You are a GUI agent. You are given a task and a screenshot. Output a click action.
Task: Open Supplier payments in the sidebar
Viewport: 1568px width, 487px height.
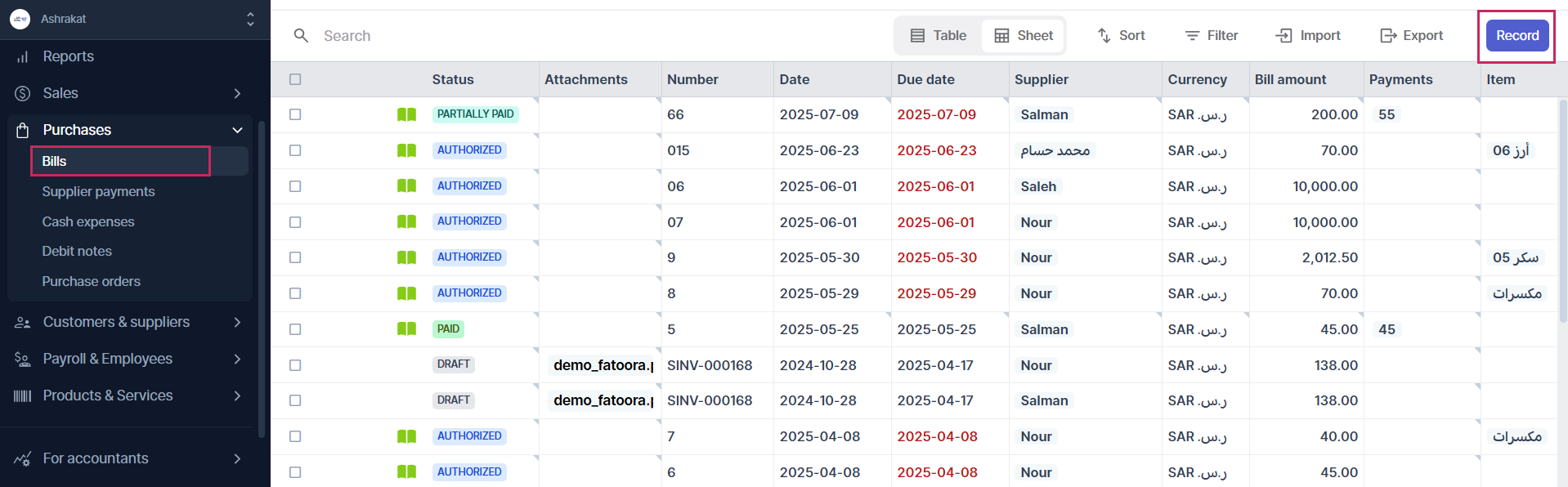(98, 191)
